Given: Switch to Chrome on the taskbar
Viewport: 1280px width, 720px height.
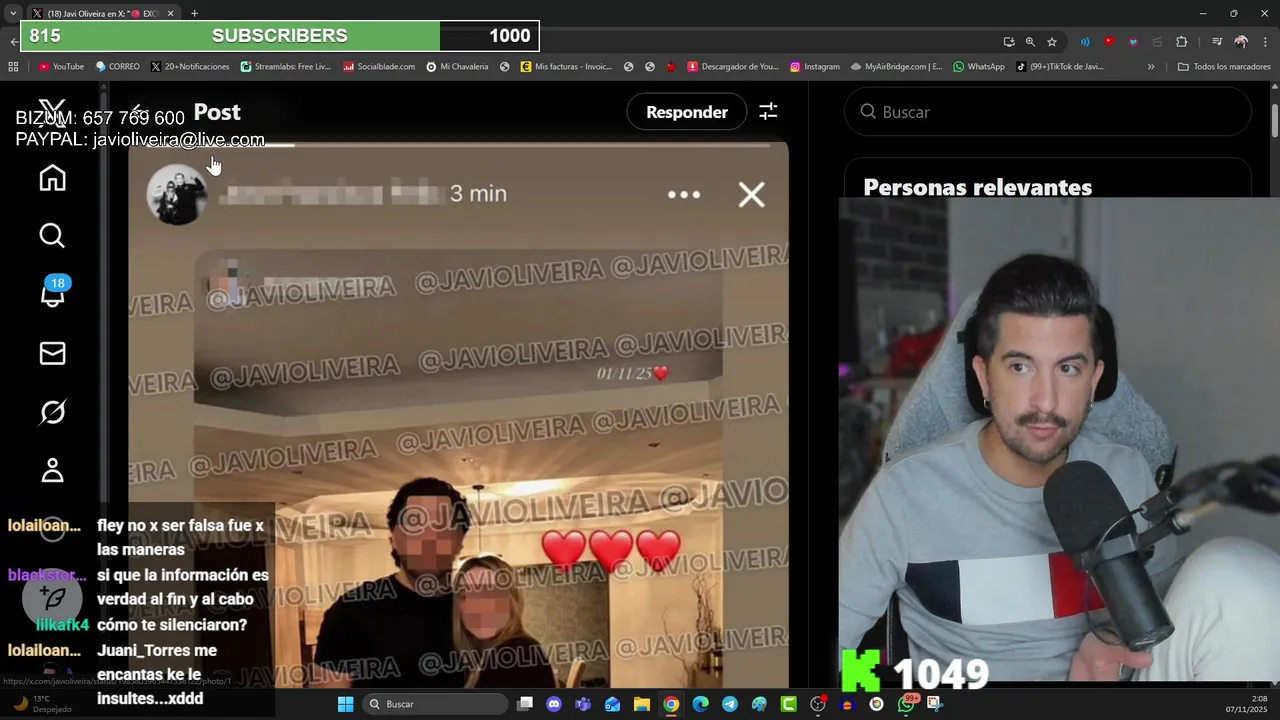Looking at the screenshot, I should point(671,704).
